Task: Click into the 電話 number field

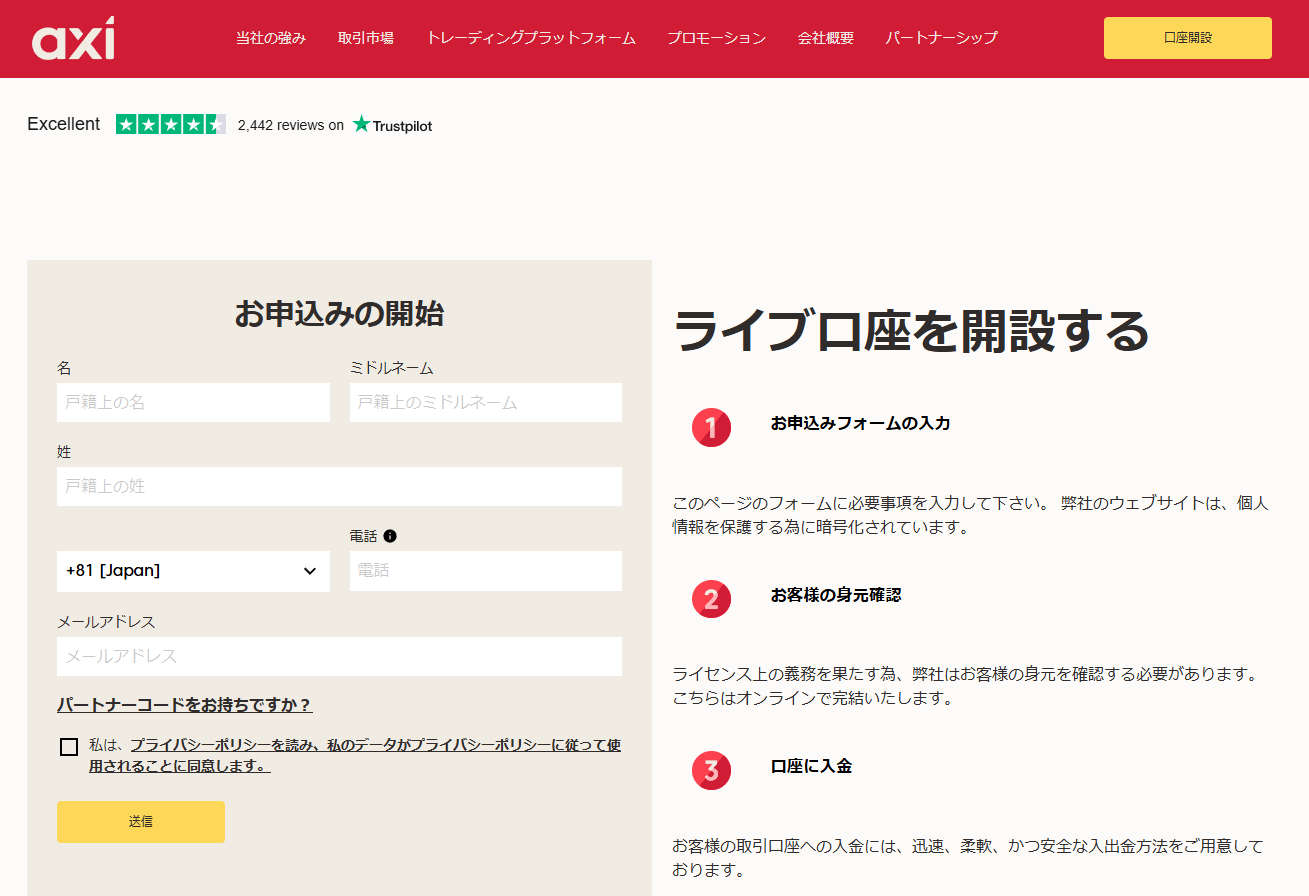Action: 485,571
